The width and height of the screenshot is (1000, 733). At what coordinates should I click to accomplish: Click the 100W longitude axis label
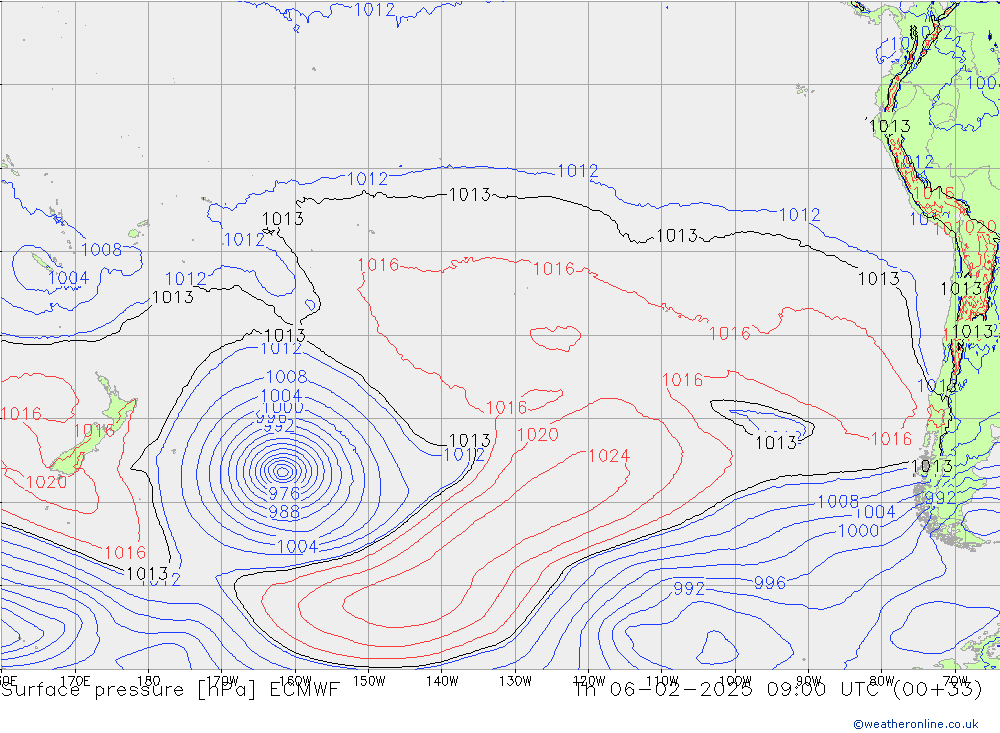(735, 681)
